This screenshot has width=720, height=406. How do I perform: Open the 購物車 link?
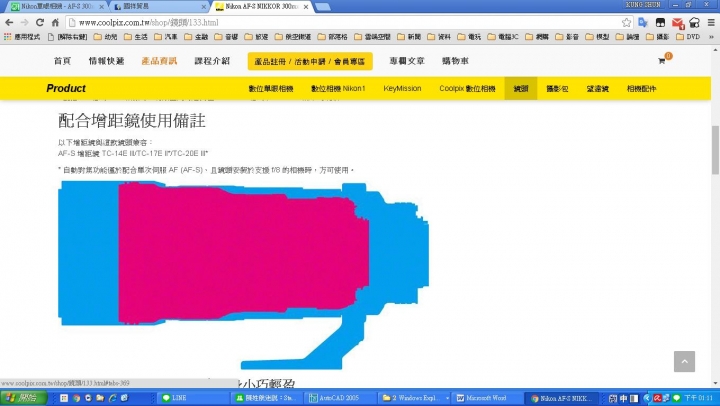(x=455, y=61)
